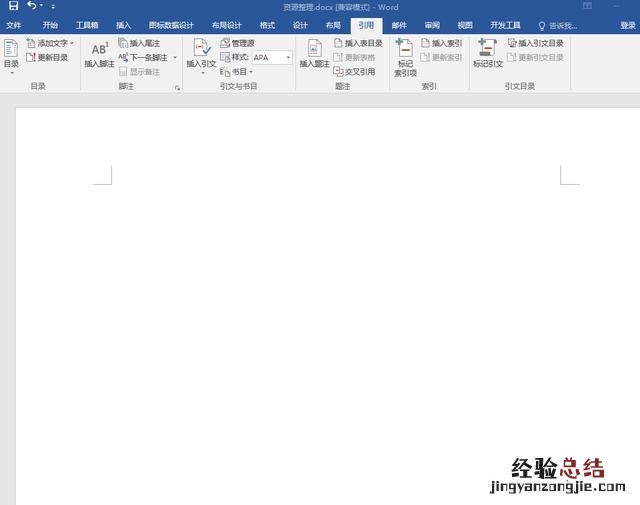
Task: Switch to the 邮件 tab
Action: coord(399,25)
